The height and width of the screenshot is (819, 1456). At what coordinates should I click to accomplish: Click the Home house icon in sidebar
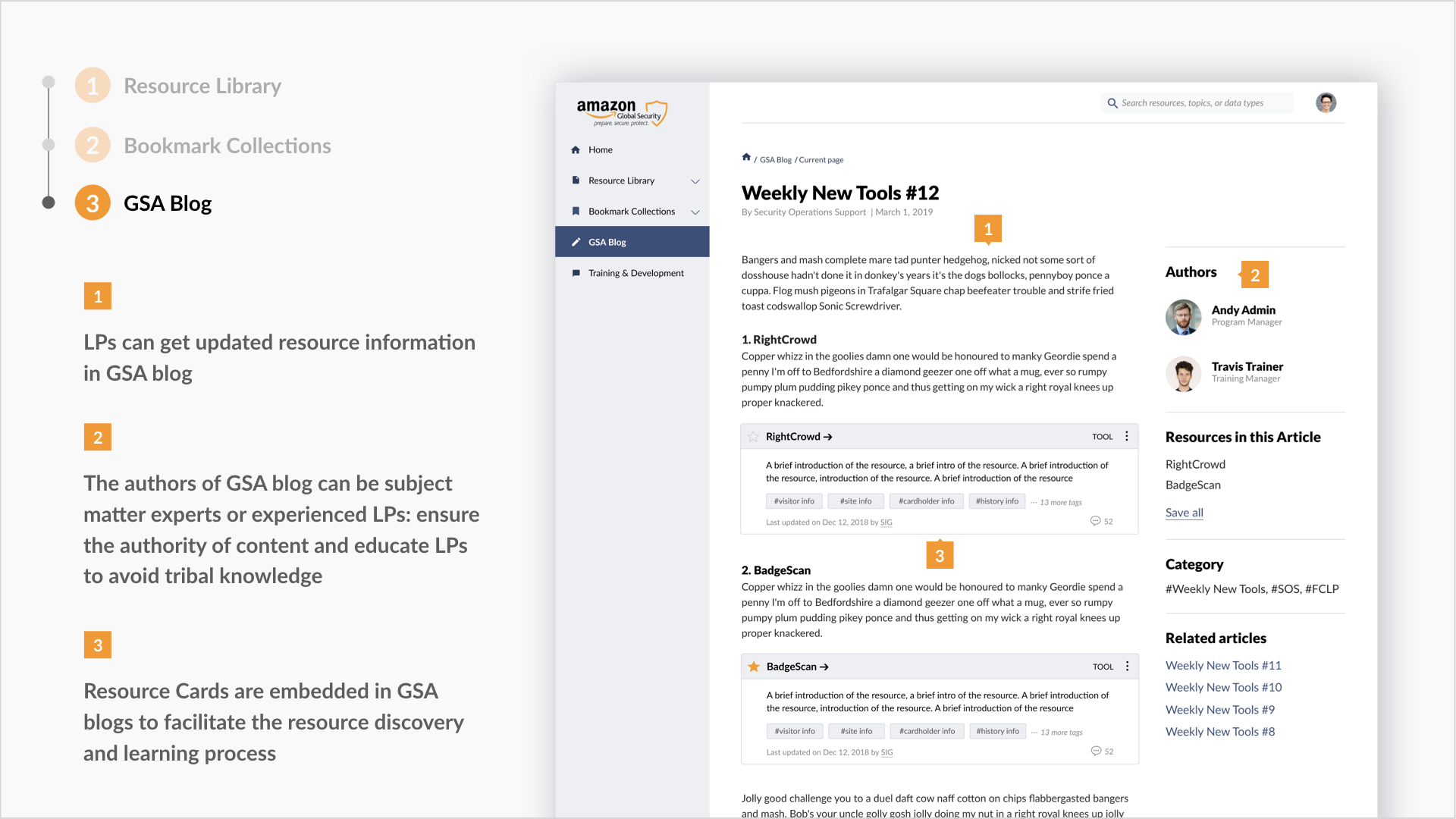pyautogui.click(x=576, y=150)
